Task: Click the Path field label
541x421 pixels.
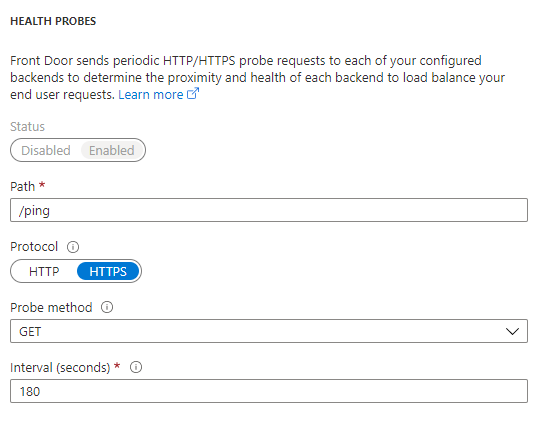Action: (x=23, y=186)
